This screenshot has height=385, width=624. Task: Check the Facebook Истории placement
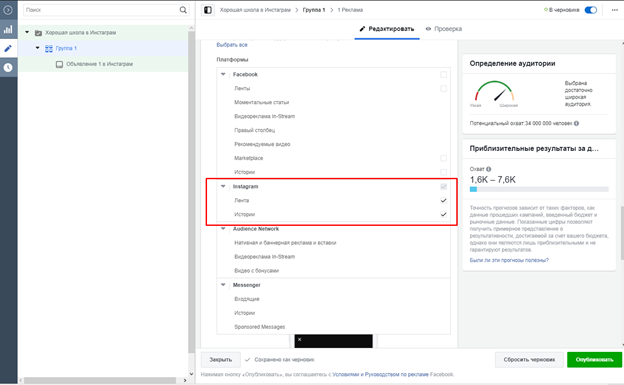point(443,172)
